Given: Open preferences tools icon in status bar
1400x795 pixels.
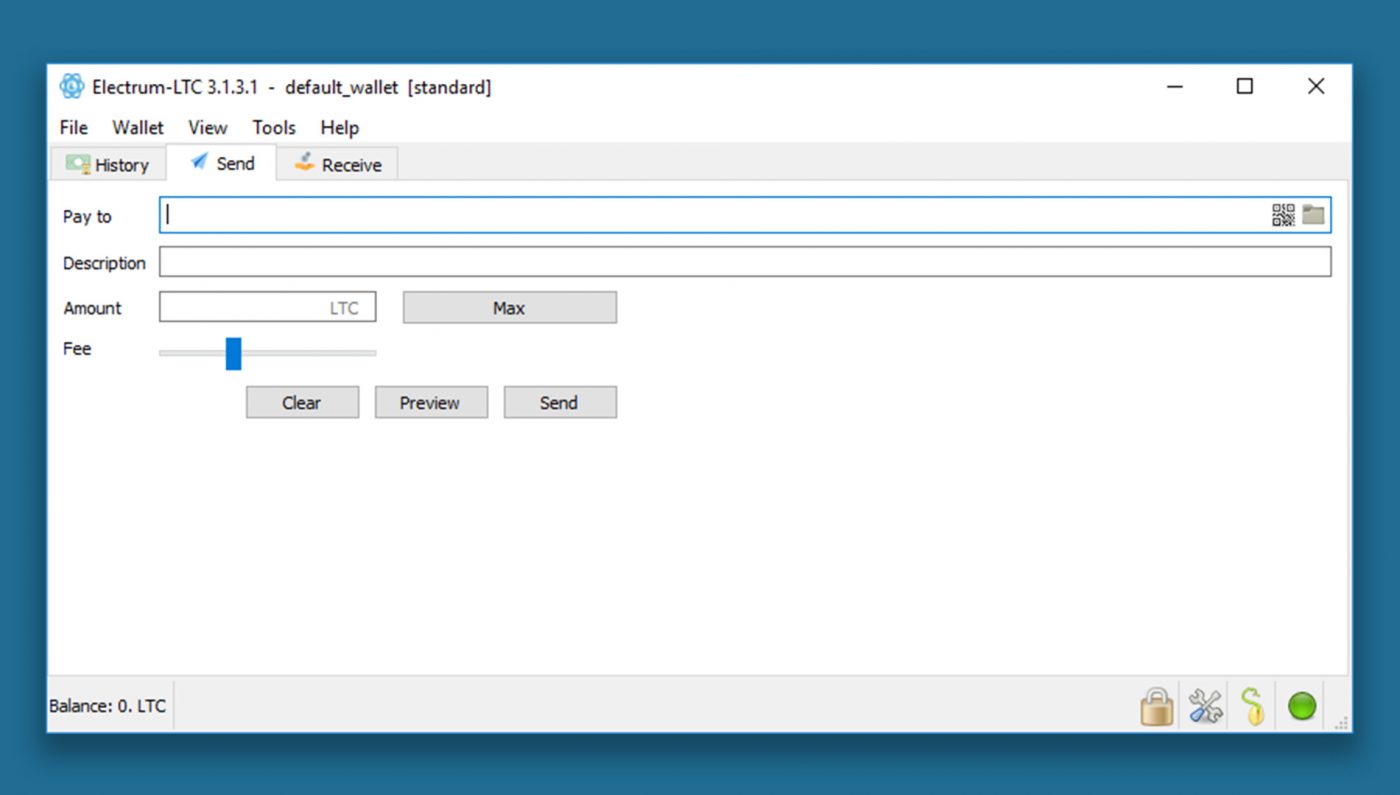Looking at the screenshot, I should [1205, 706].
